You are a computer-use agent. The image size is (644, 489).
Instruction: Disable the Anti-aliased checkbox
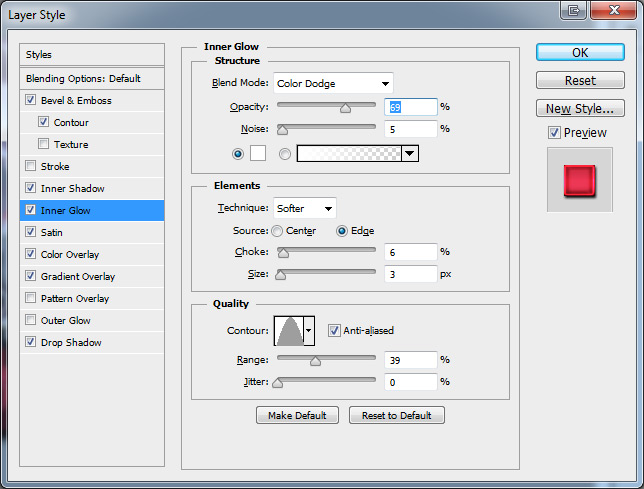point(334,331)
